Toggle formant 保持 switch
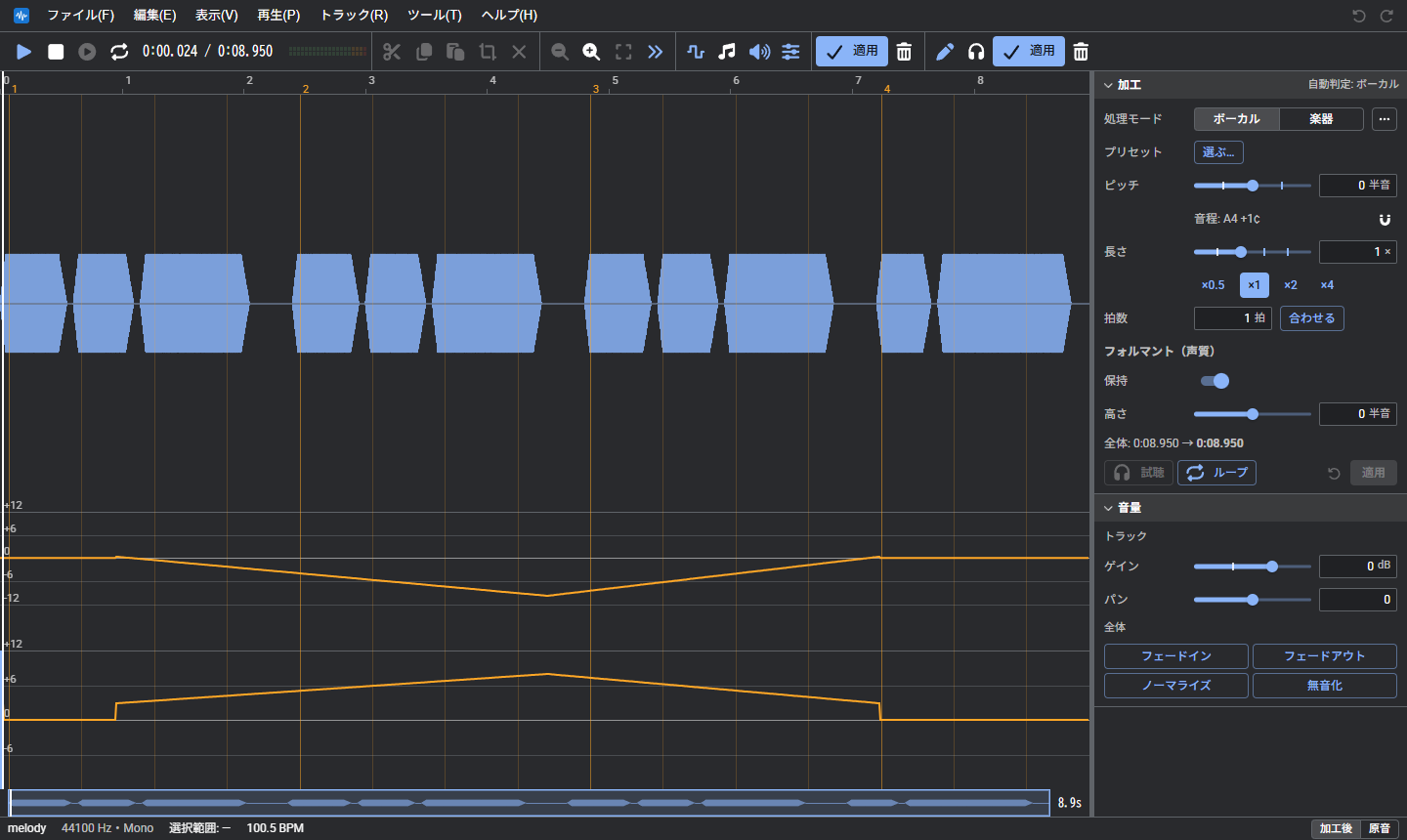This screenshot has height=840, width=1407. (x=1215, y=381)
